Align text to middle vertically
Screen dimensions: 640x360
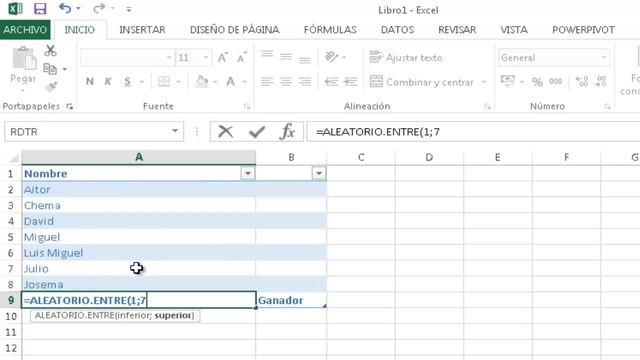click(x=286, y=57)
